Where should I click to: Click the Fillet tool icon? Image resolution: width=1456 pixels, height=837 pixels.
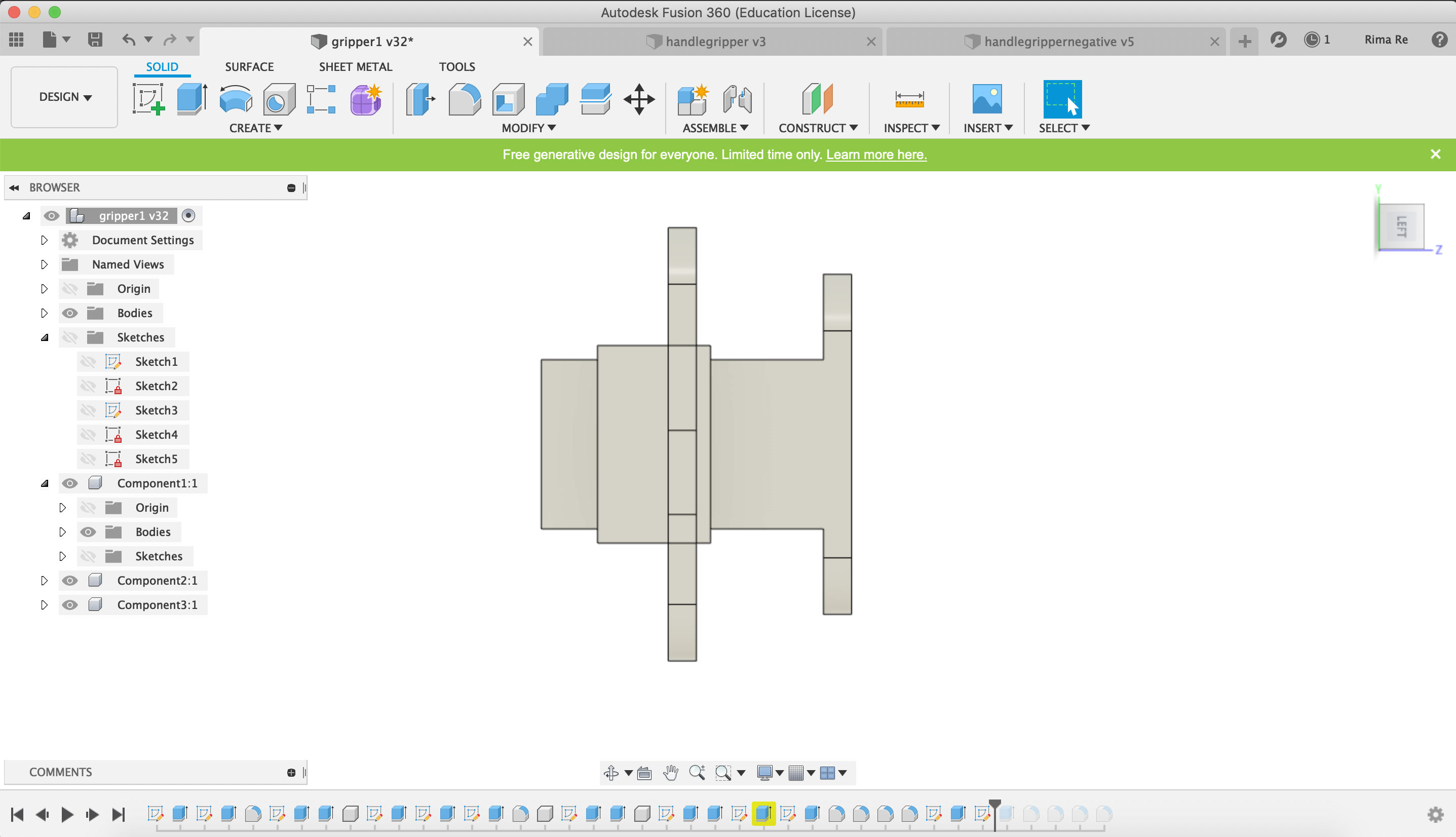click(464, 99)
